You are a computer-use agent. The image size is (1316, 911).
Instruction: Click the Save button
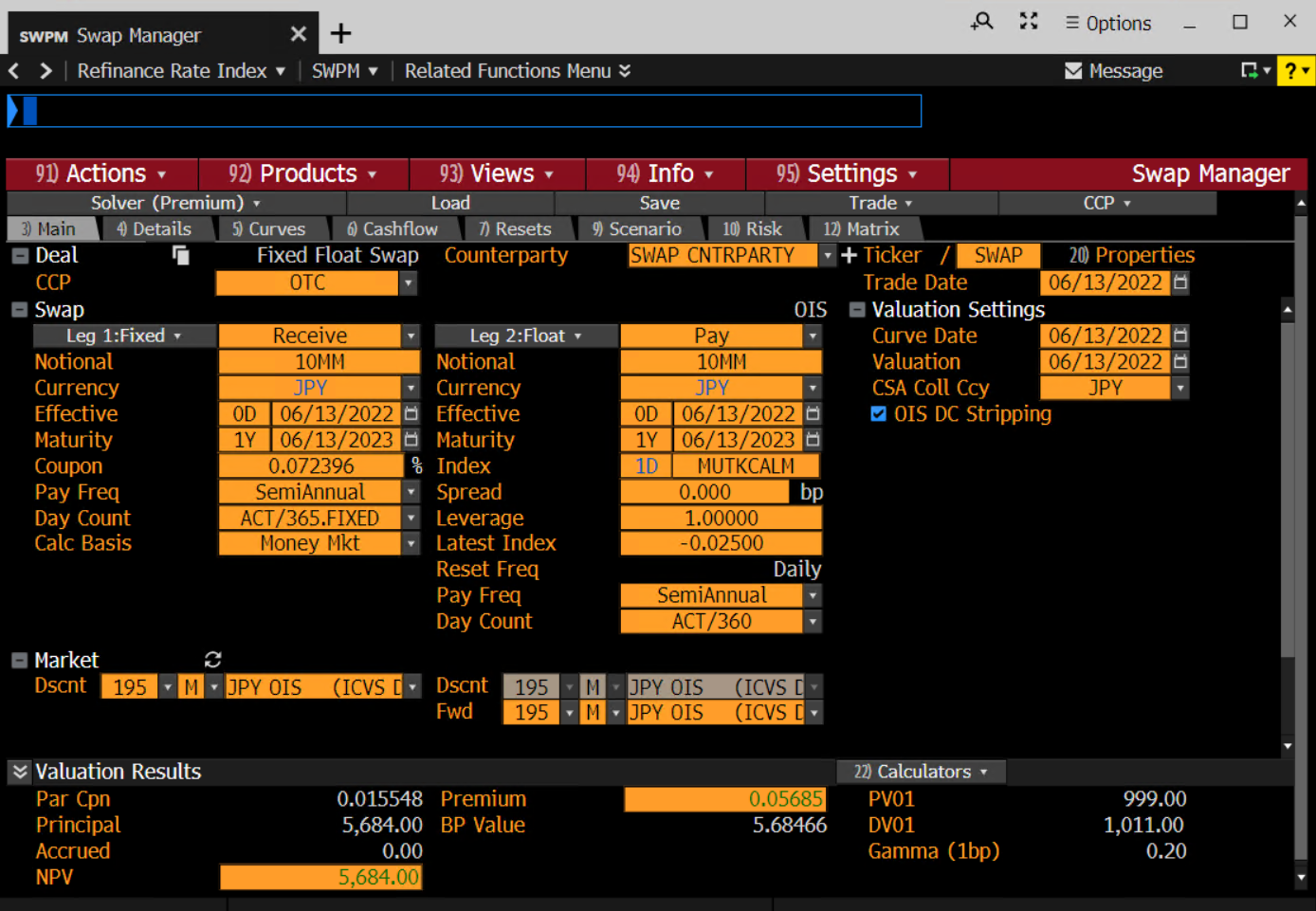tap(659, 203)
